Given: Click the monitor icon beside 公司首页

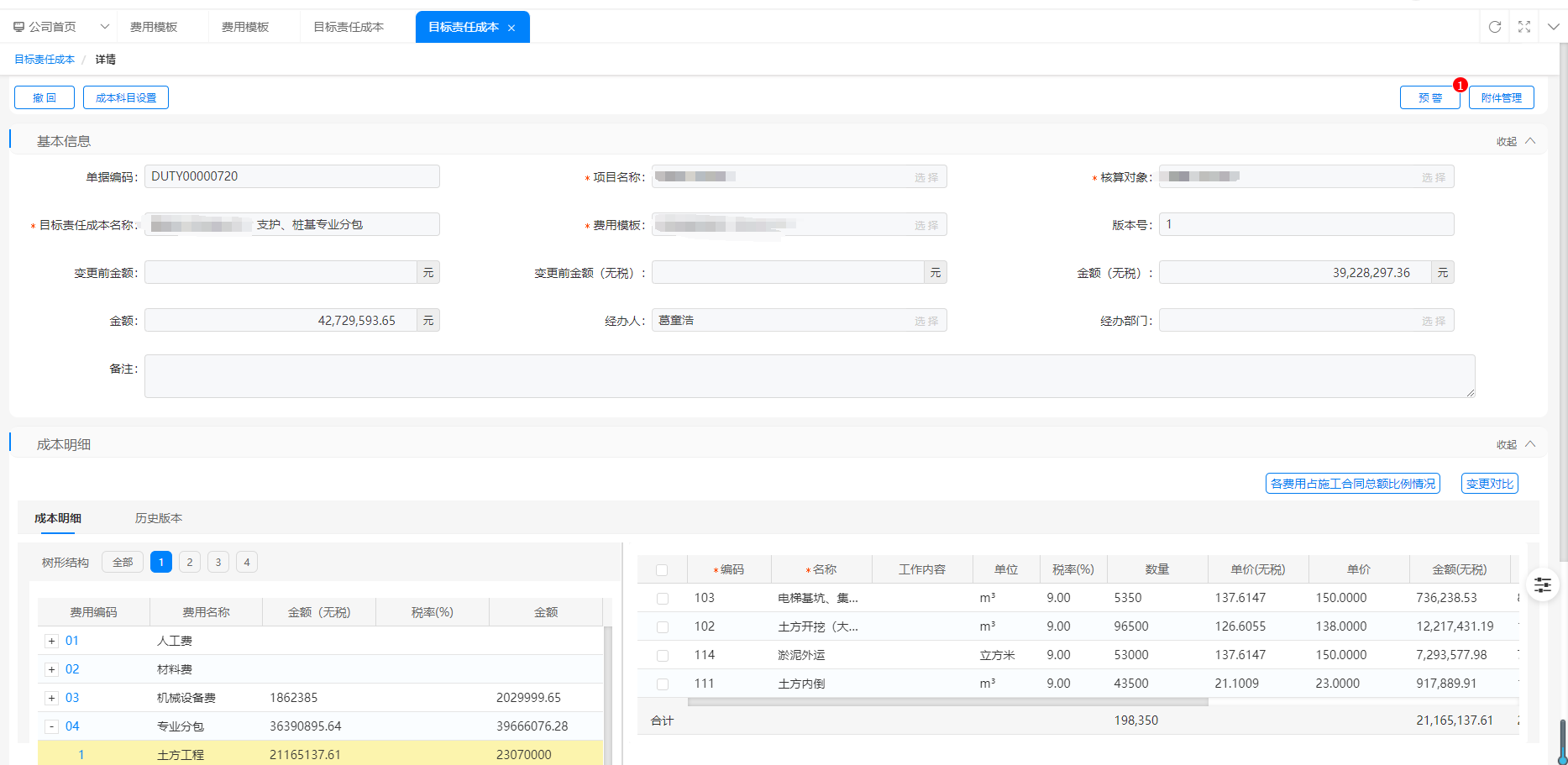Looking at the screenshot, I should [18, 27].
